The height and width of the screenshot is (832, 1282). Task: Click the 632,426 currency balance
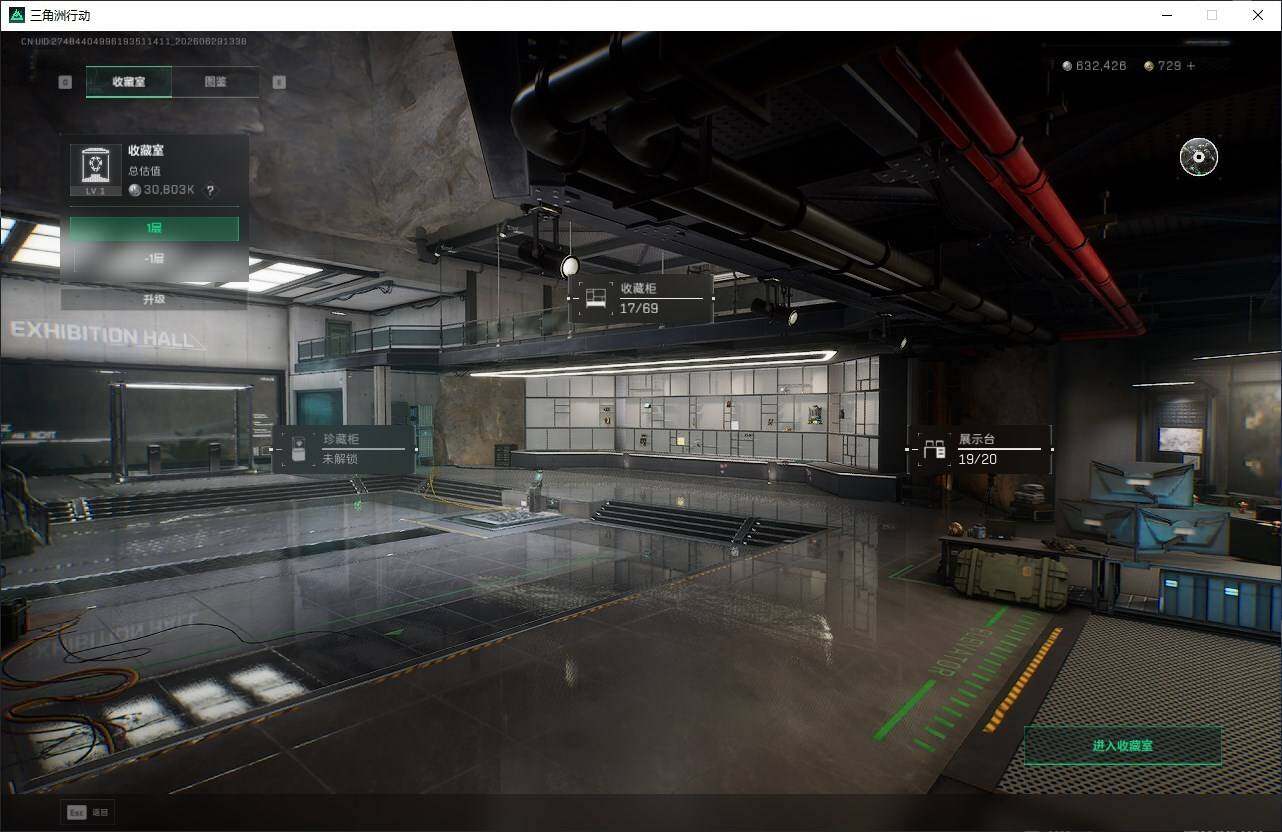point(1101,66)
